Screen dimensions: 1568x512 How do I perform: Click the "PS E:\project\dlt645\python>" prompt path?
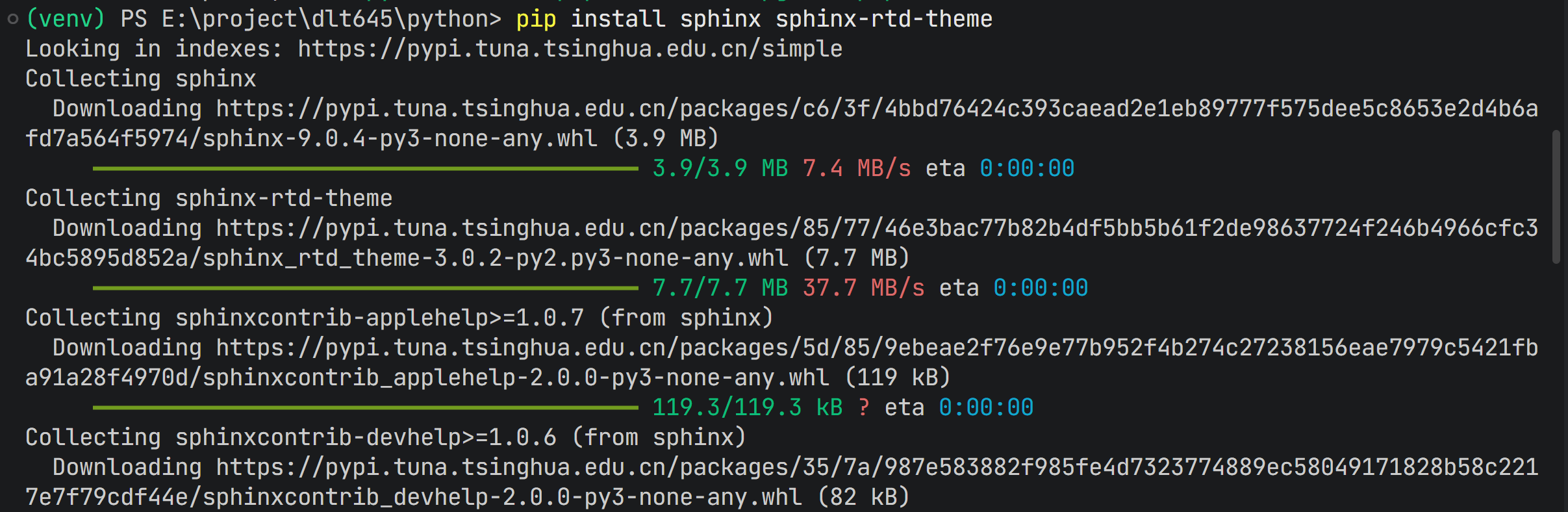click(x=311, y=19)
